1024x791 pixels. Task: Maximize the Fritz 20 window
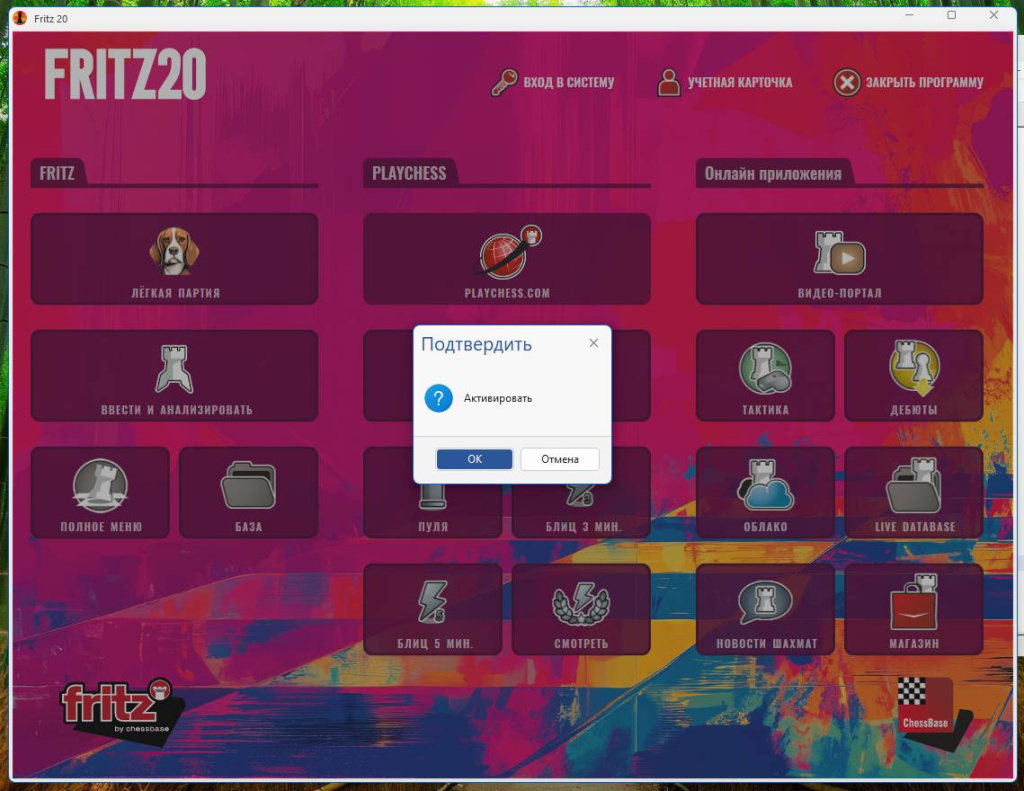point(952,15)
